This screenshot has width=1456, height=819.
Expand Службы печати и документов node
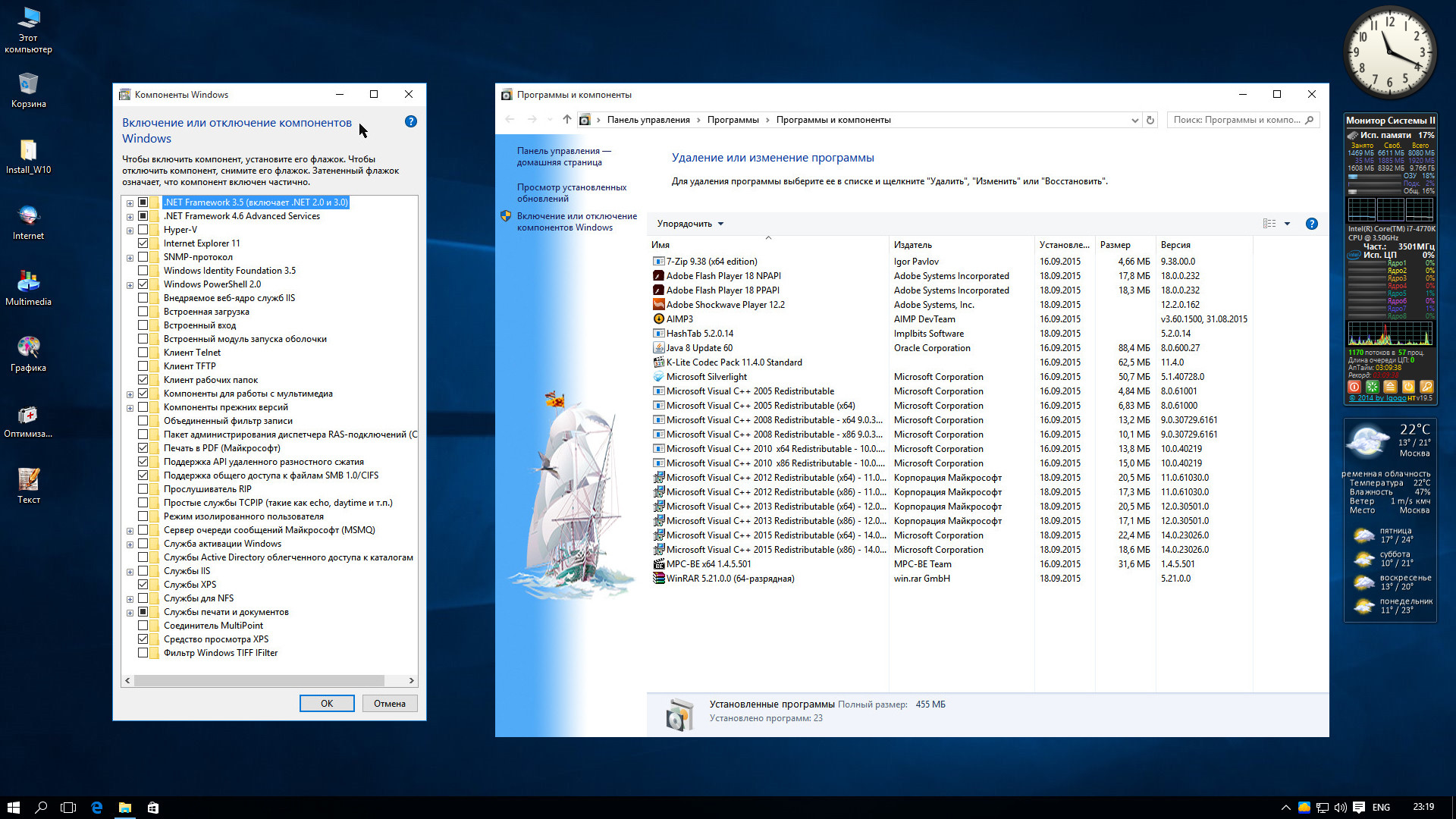pos(130,613)
